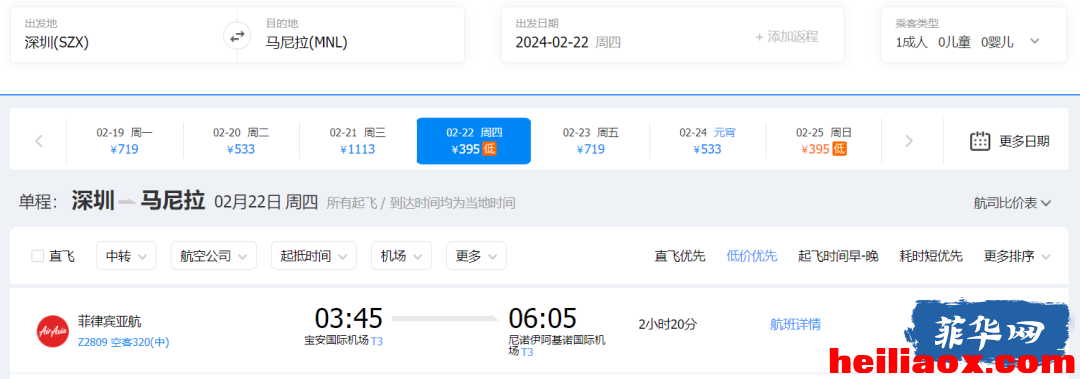Open the 航司比价表 expander

(1012, 203)
